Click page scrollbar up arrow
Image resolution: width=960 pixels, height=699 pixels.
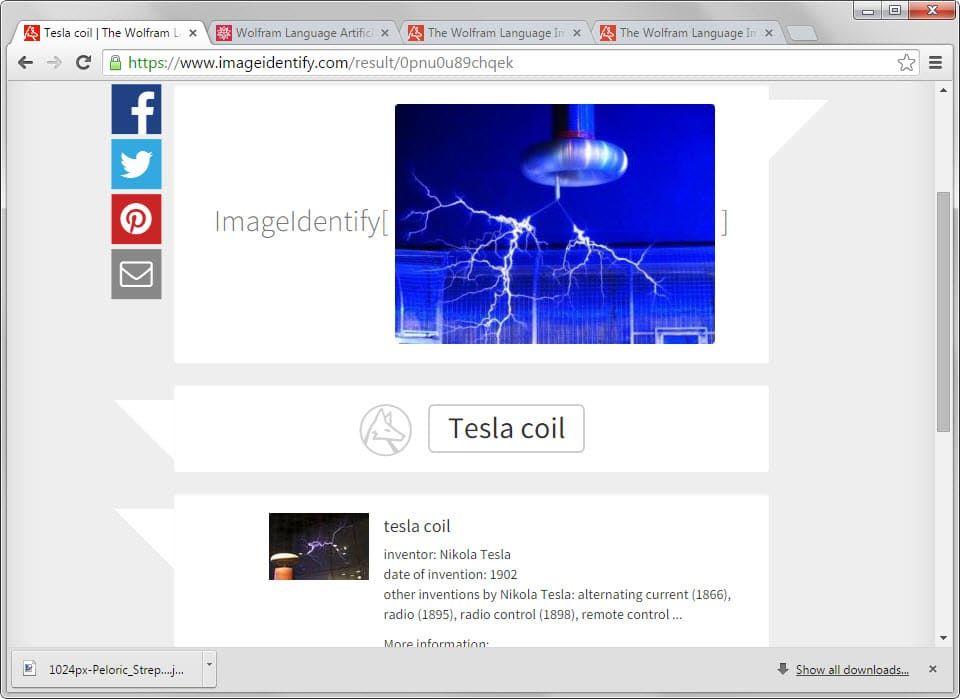[943, 91]
